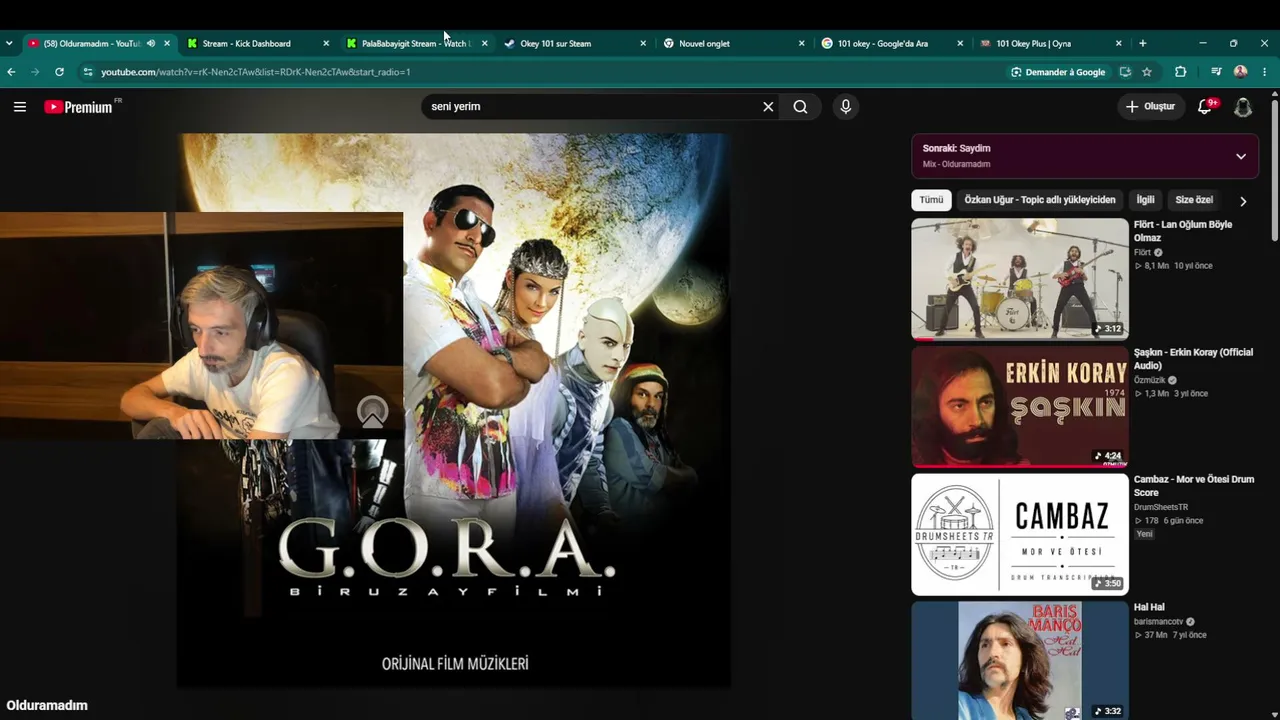Mute the Olduramadım YouTube tab audio
Screen dimensions: 1280x720
[x=151, y=43]
